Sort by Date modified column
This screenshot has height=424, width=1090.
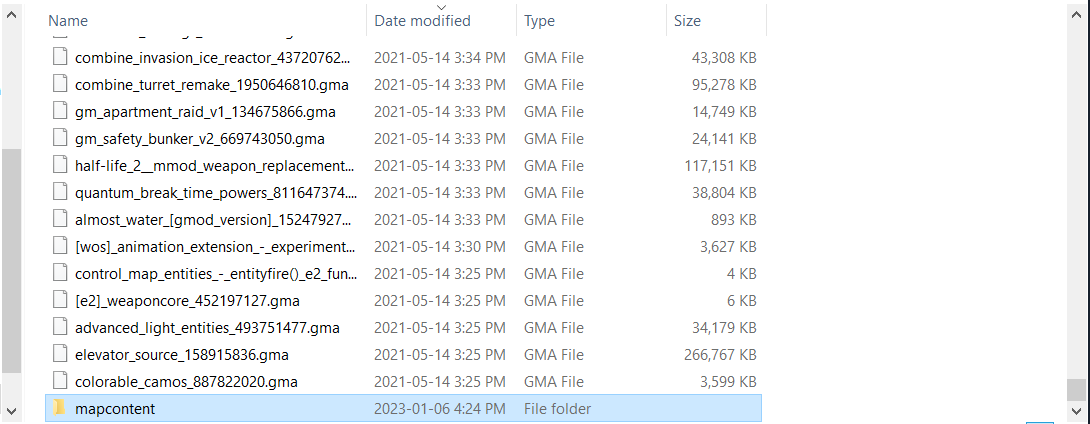tap(420, 20)
